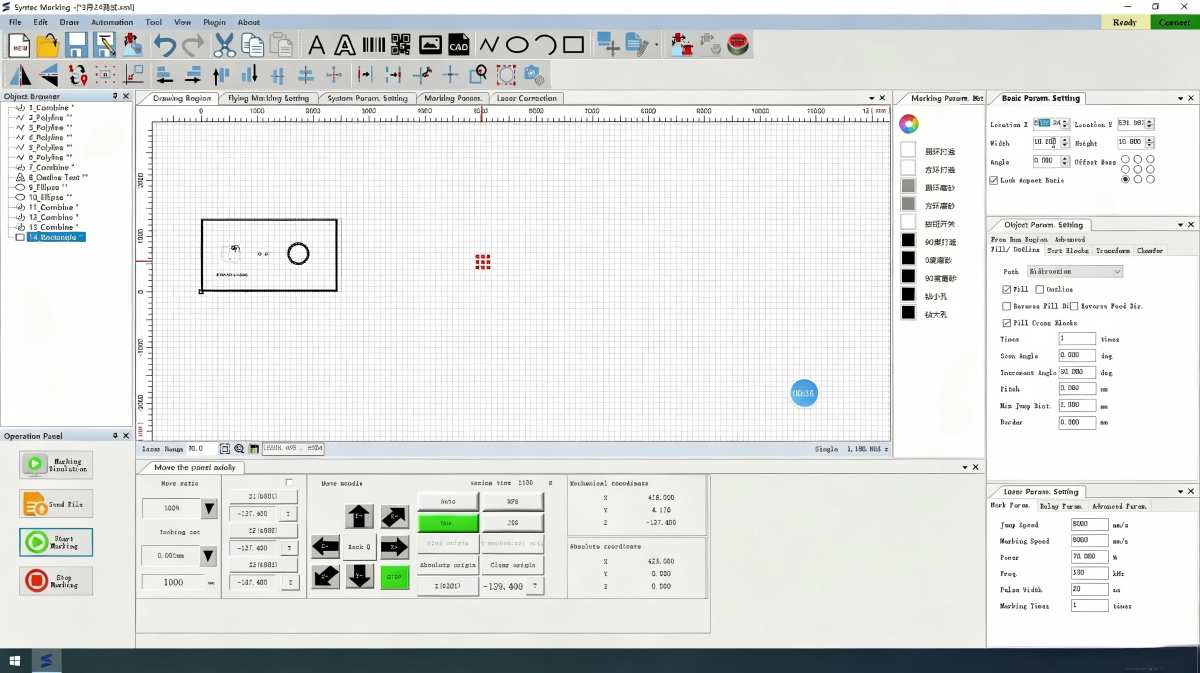
Task: Select top-left Offset Base radio button
Action: click(1126, 158)
